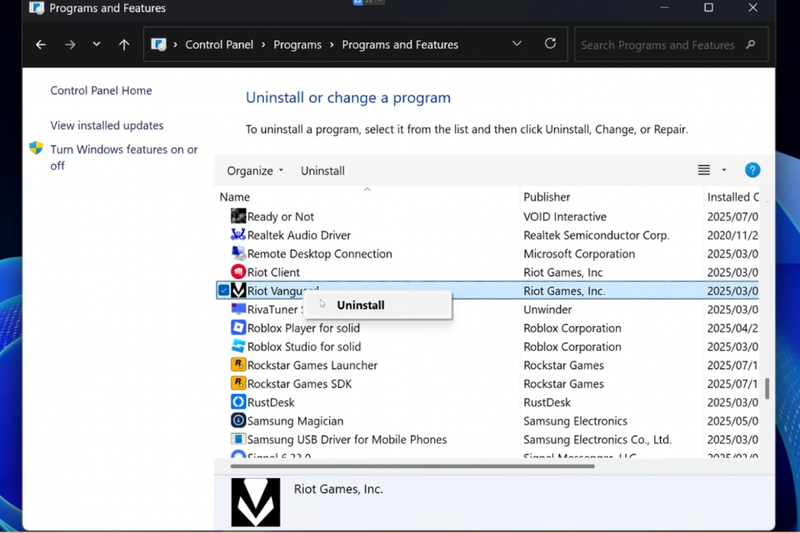The height and width of the screenshot is (533, 800).
Task: Refresh the Programs and Features list
Action: [x=550, y=44]
